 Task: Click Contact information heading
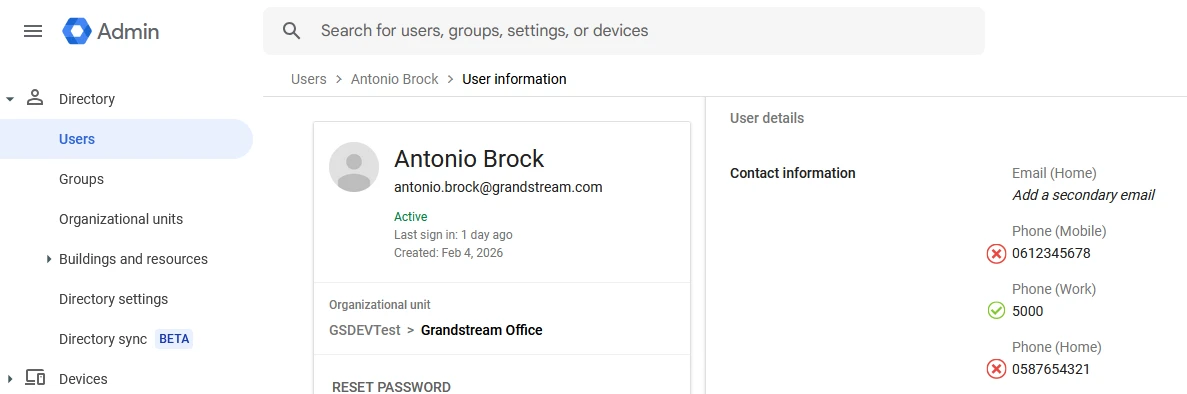[793, 173]
